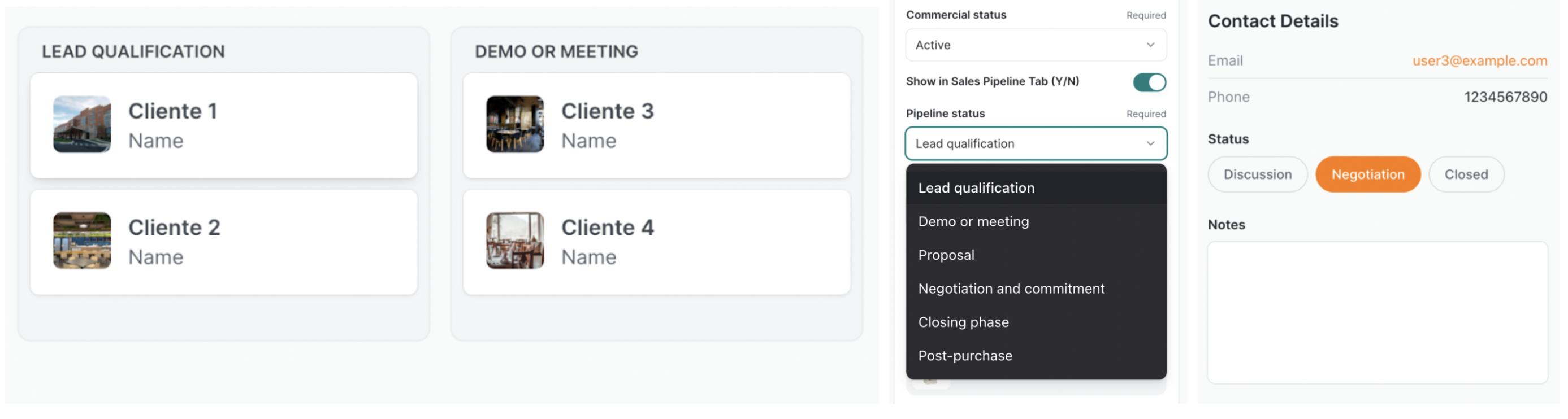This screenshot has width=1568, height=419.
Task: Click Cliente 2 restaurant thumbnail image
Action: (81, 240)
